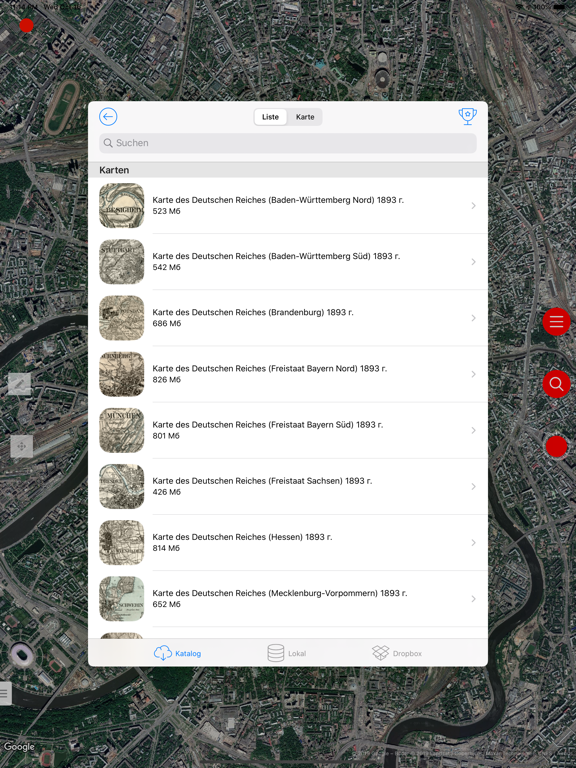
Task: Select the pencil draw tool on map
Action: (x=20, y=384)
